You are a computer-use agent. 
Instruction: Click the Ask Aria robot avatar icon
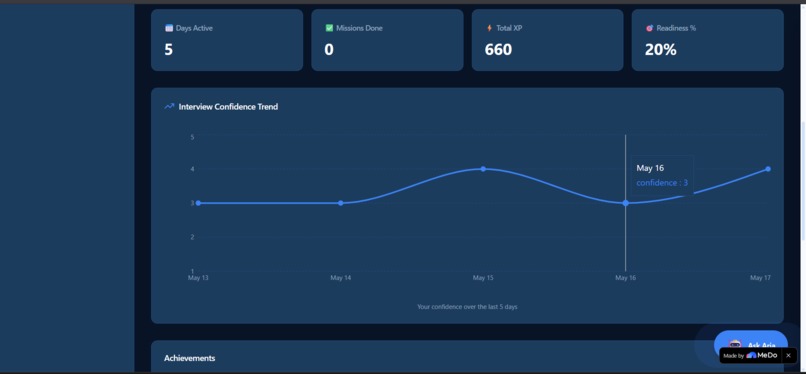coord(735,345)
